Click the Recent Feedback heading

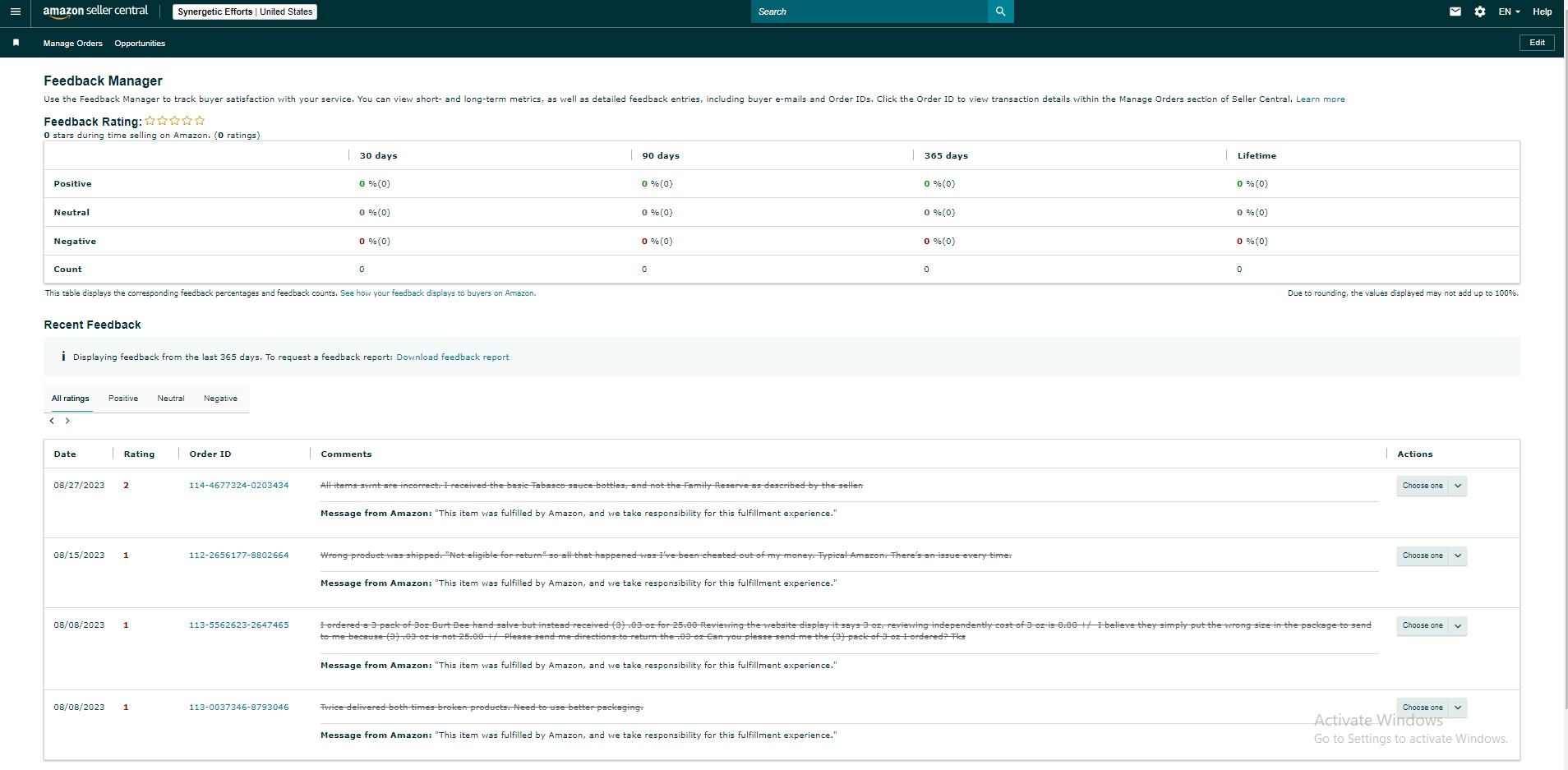[x=92, y=325]
